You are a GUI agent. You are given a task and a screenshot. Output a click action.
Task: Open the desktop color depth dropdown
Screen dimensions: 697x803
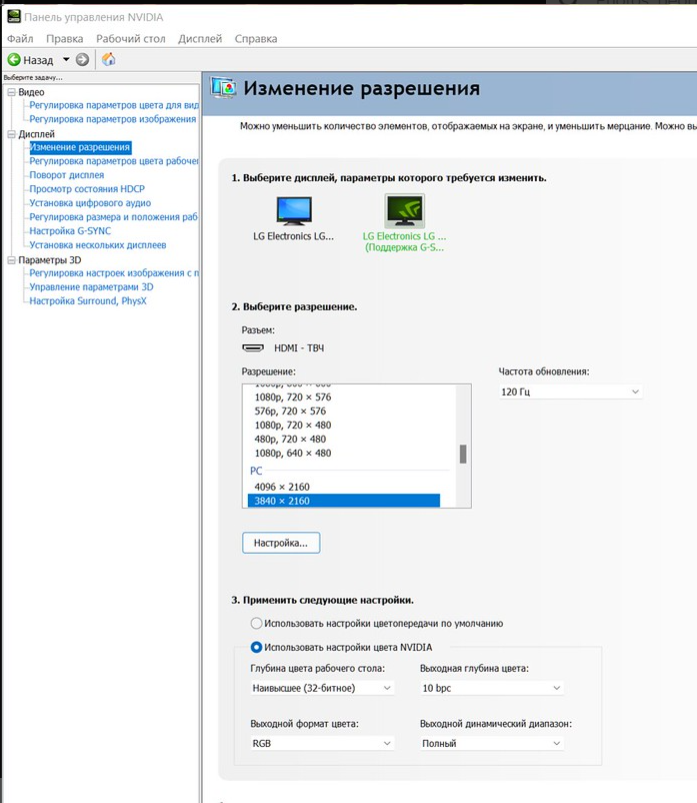click(321, 688)
